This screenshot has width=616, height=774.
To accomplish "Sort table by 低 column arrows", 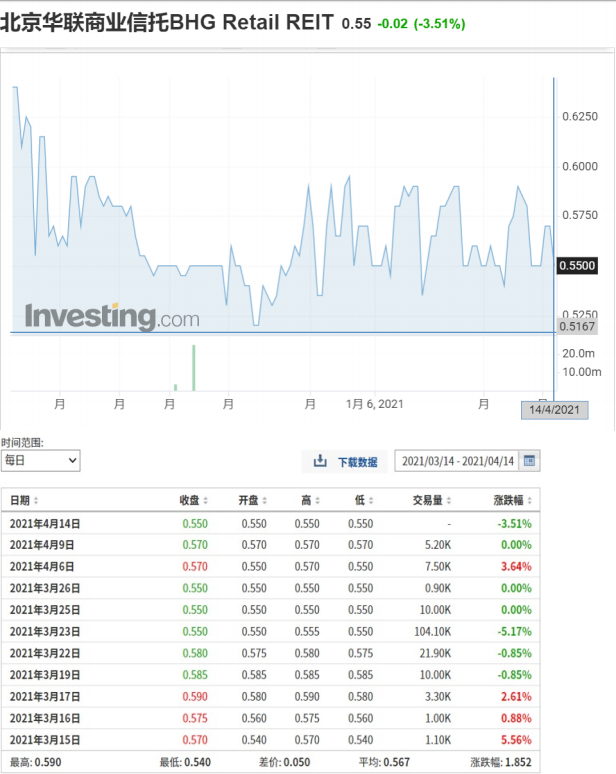I will click(x=371, y=501).
